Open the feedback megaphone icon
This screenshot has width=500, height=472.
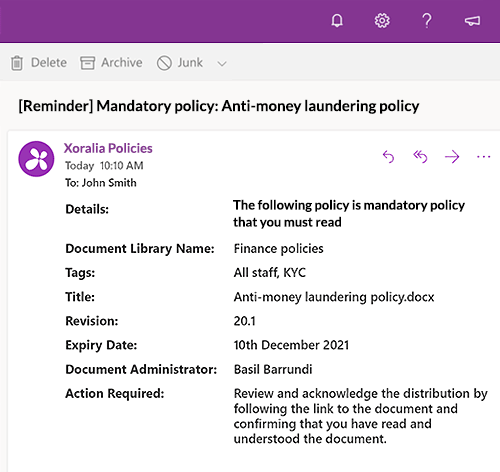(x=472, y=21)
